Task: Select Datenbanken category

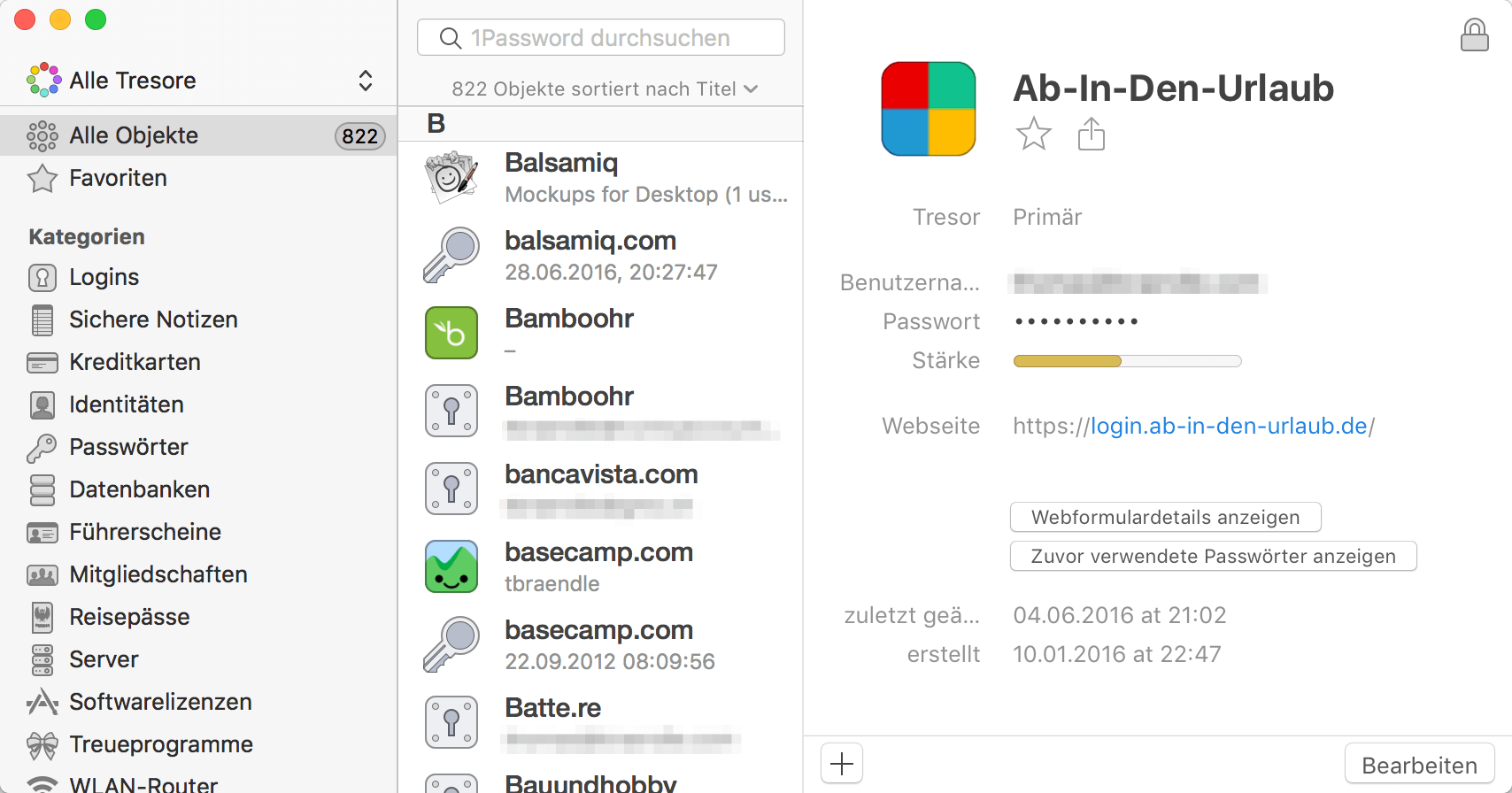Action: (198, 489)
